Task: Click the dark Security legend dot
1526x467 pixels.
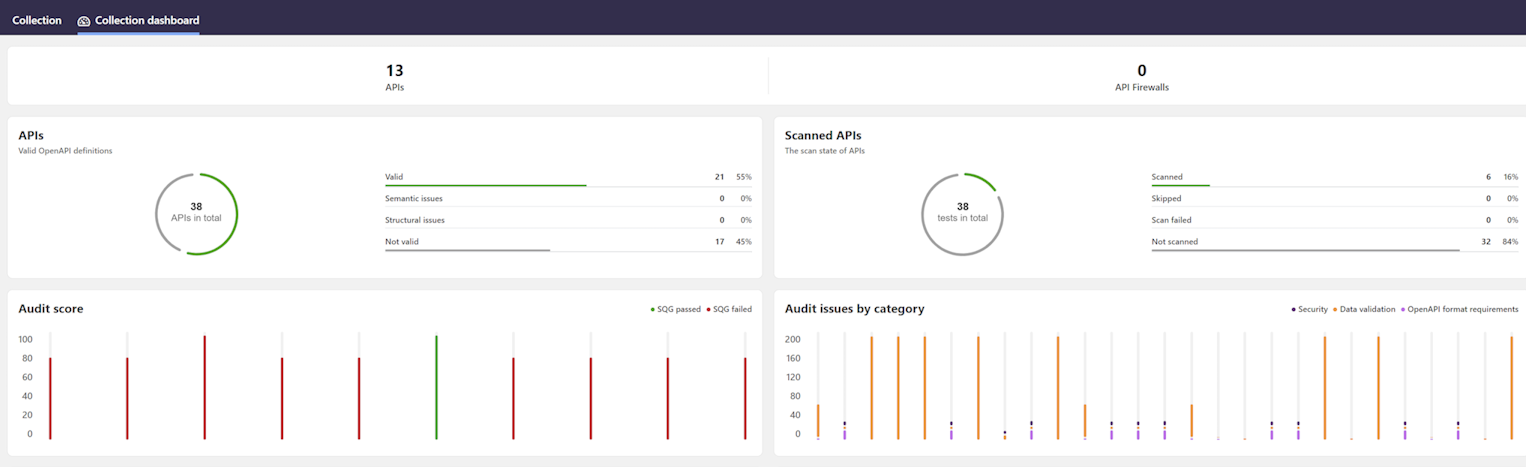Action: click(1294, 310)
